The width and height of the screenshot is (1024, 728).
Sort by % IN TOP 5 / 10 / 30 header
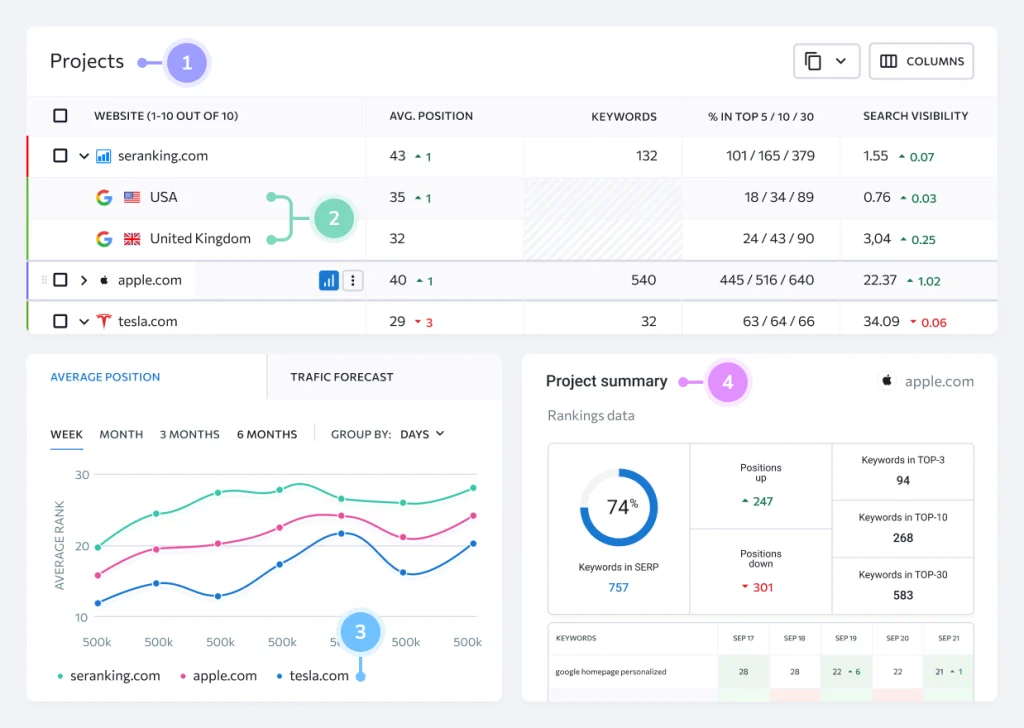tap(761, 116)
